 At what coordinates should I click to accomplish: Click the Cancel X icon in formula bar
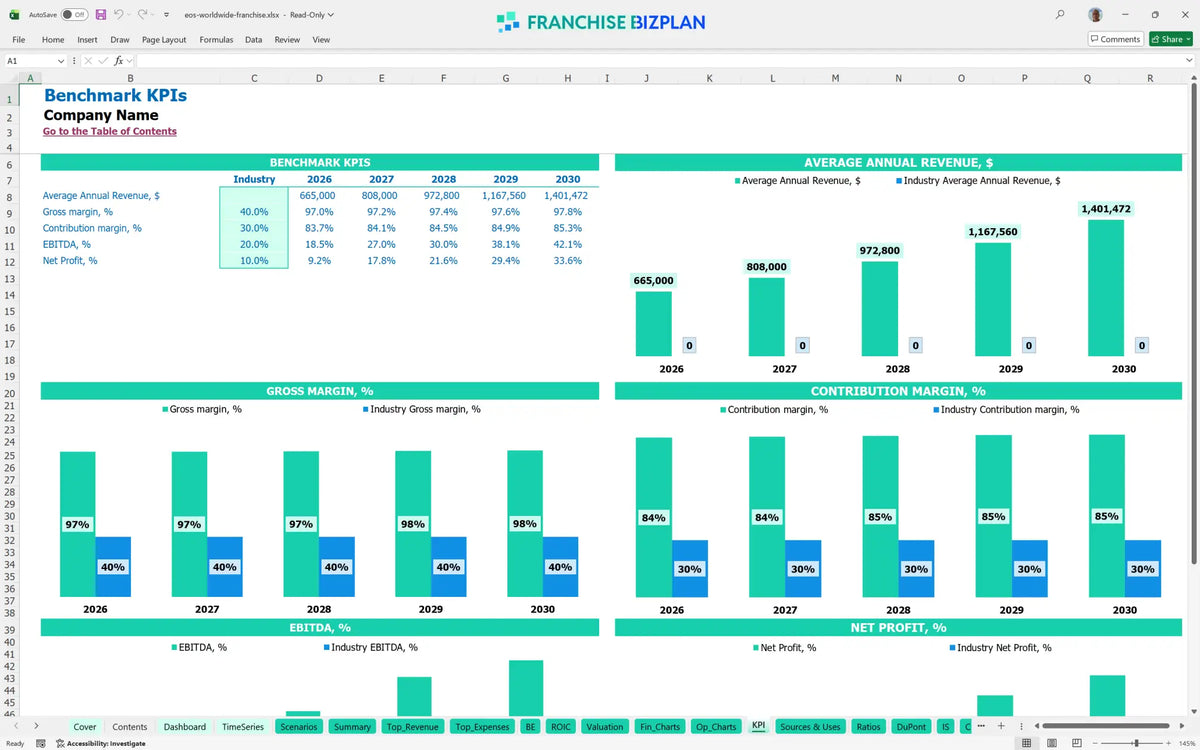[88, 61]
